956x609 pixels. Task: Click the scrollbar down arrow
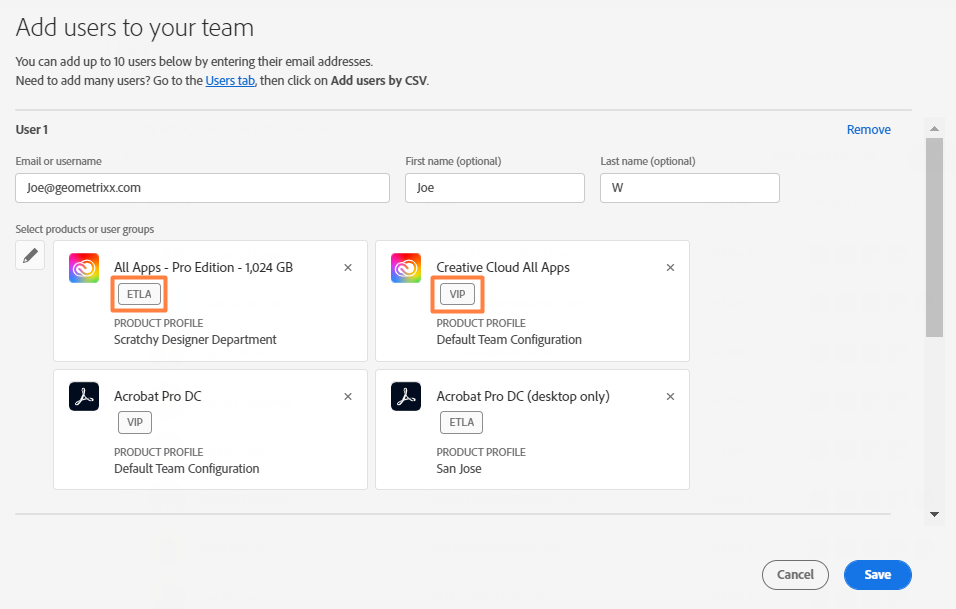click(x=934, y=514)
